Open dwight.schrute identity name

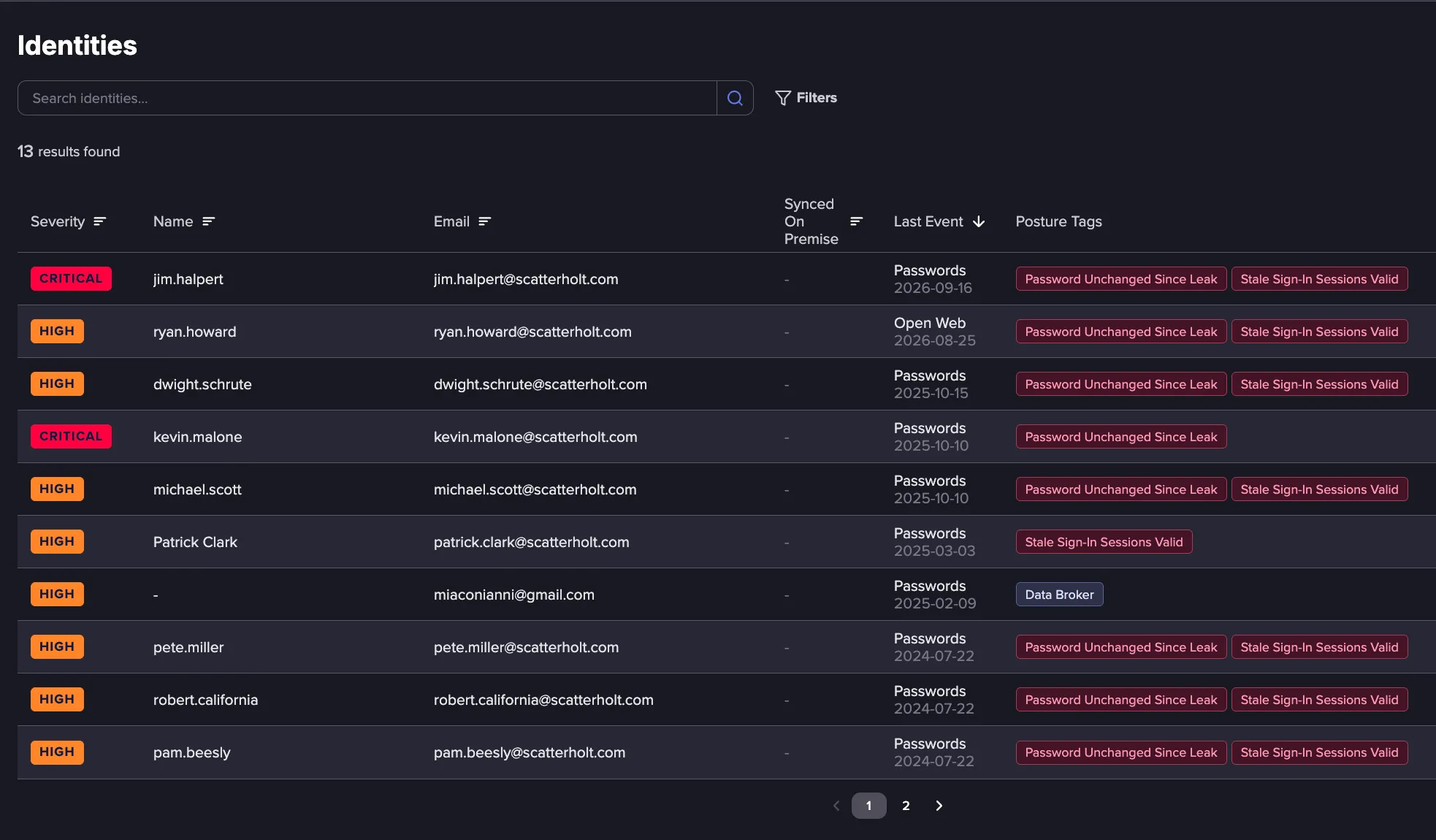tap(202, 384)
